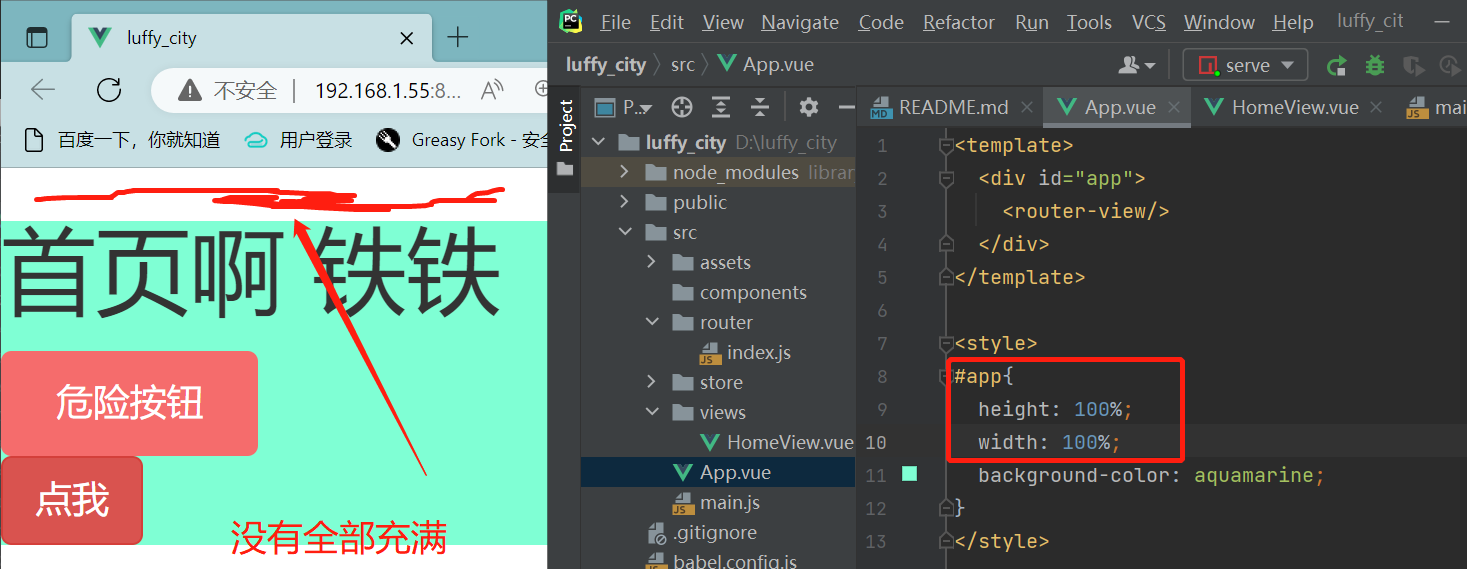The width and height of the screenshot is (1467, 569).
Task: Click the src breadcrumb
Action: pyautogui.click(x=683, y=65)
